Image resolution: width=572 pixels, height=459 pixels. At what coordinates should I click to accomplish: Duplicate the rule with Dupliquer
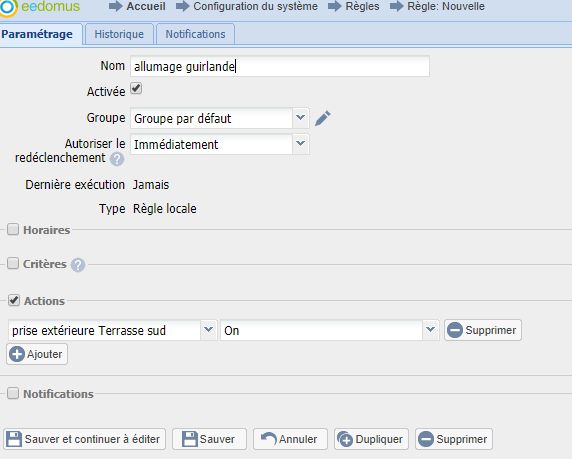pyautogui.click(x=371, y=439)
